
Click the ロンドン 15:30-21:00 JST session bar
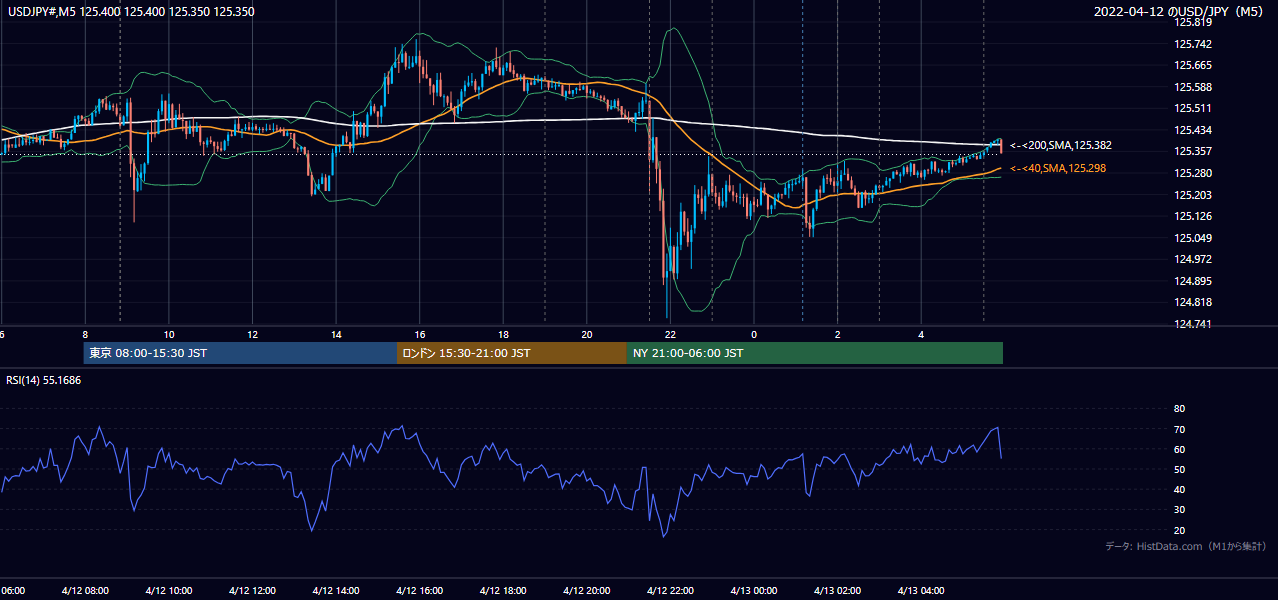(512, 353)
